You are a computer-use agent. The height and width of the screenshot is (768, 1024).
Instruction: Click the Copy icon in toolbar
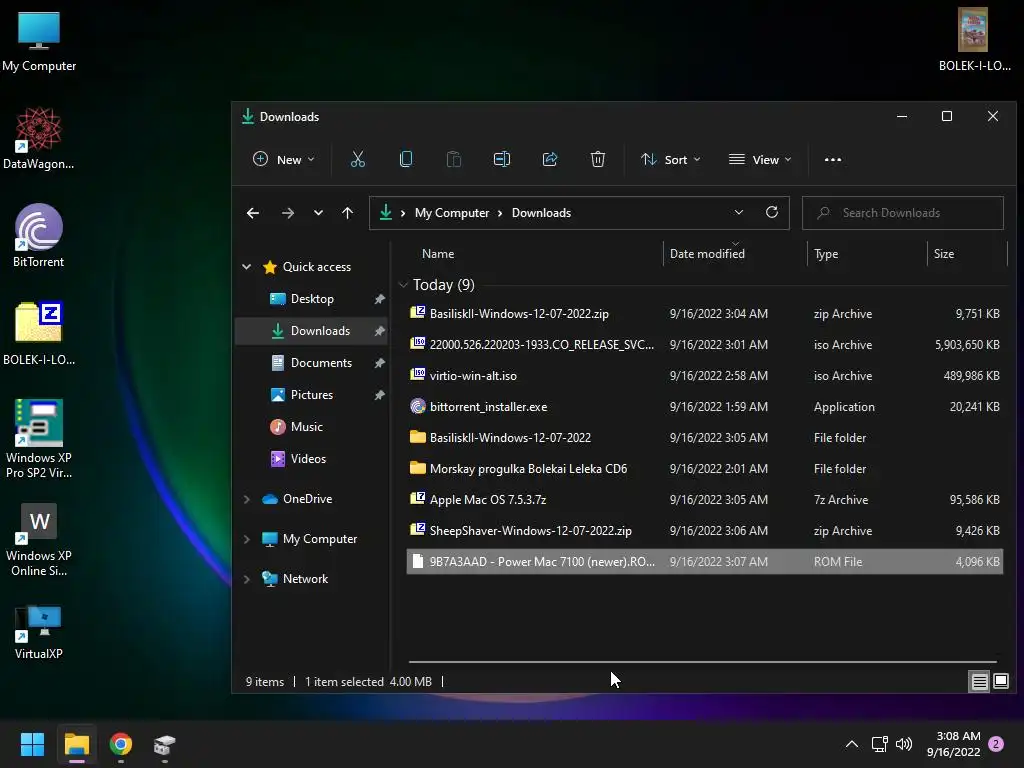(x=406, y=159)
